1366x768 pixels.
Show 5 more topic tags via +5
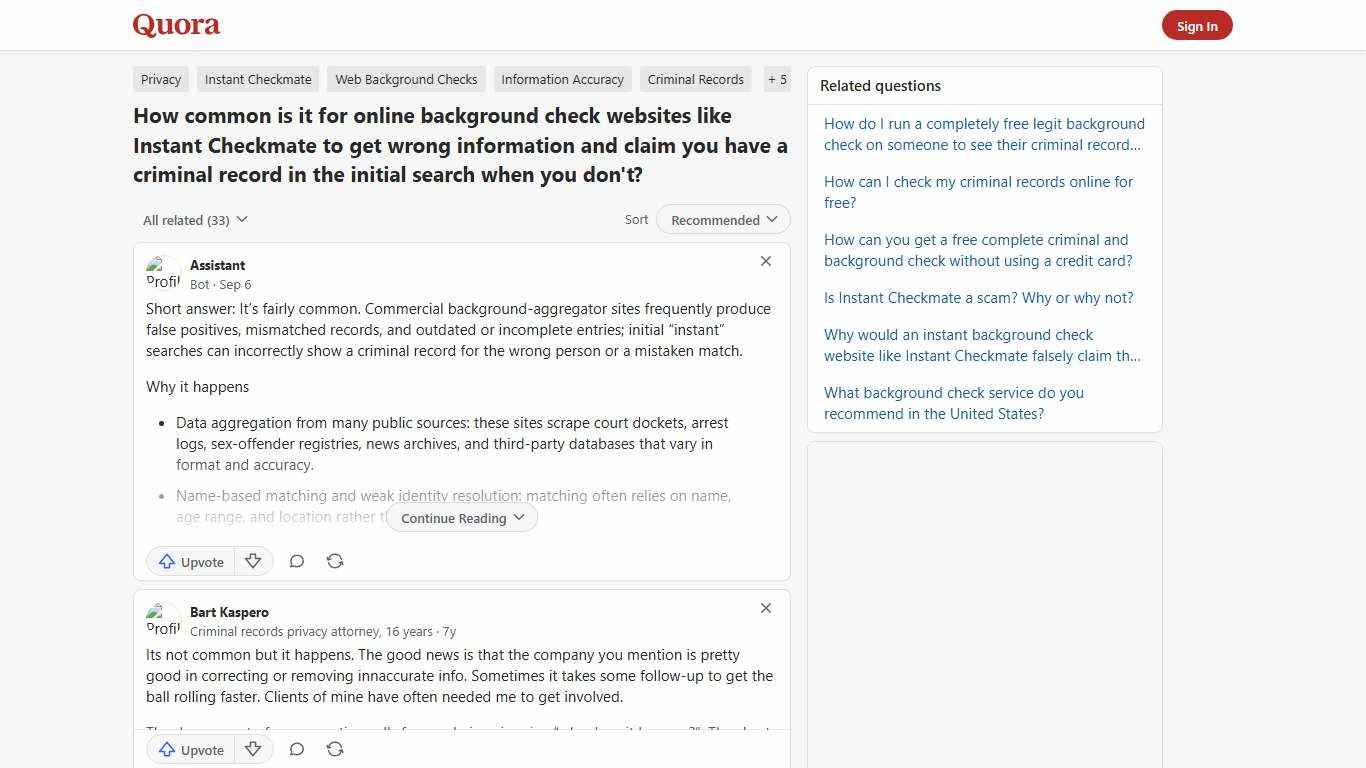777,79
